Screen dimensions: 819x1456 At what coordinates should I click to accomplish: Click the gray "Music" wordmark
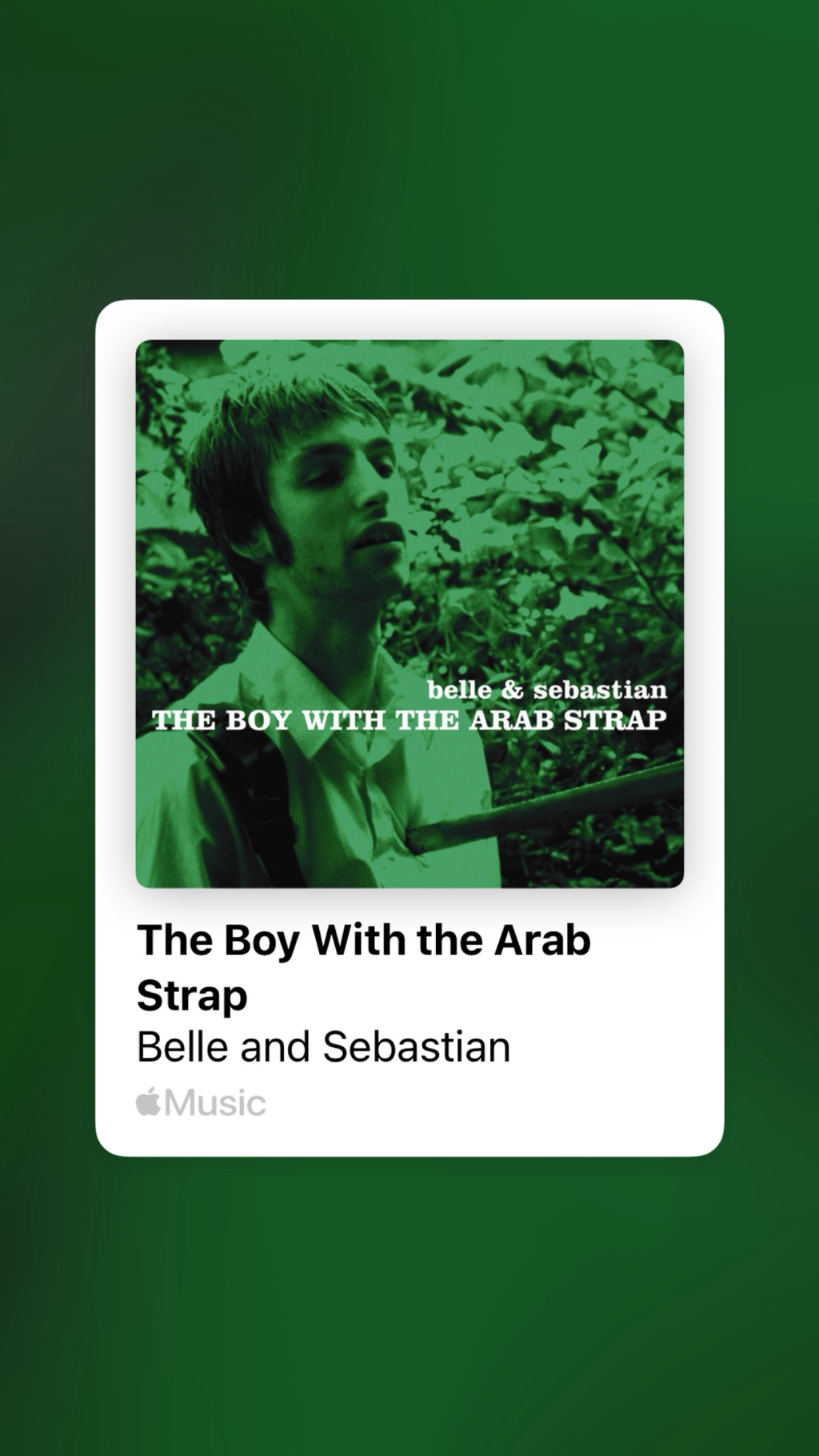[215, 1102]
